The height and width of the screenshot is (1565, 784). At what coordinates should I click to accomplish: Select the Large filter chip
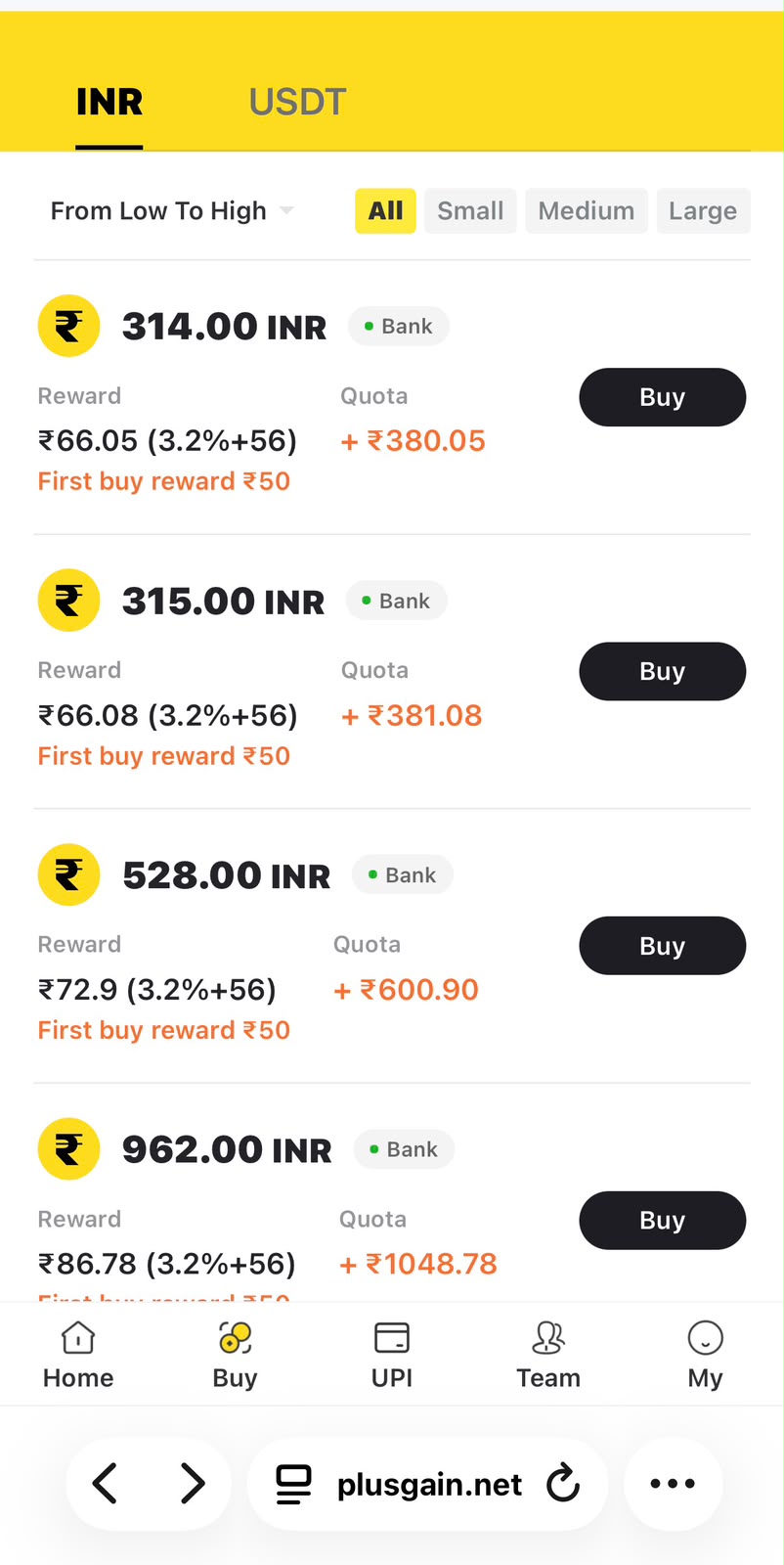pos(703,210)
